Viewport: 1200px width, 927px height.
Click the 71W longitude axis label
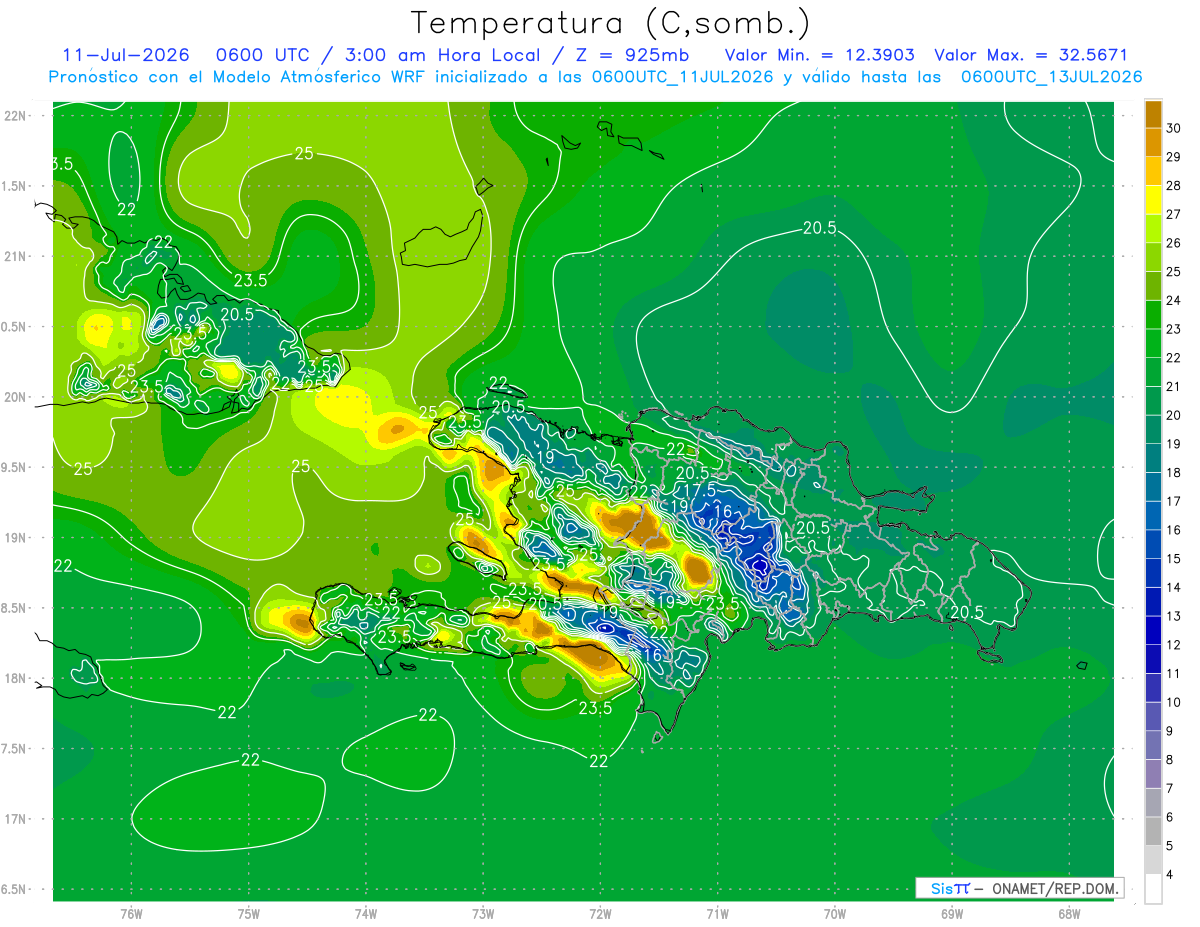tap(717, 913)
